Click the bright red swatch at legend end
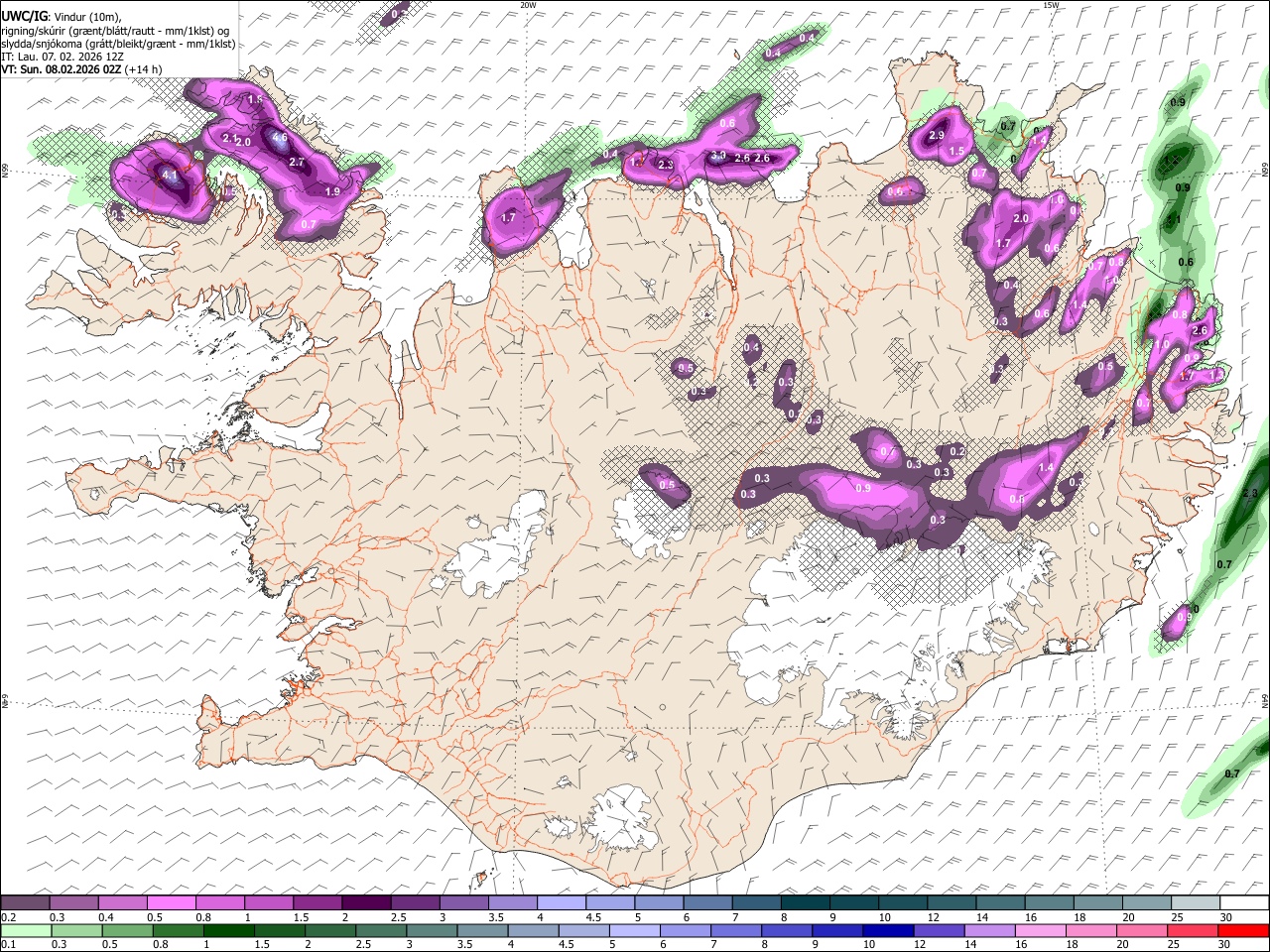Screen dimensions: 1270x952 tap(1243, 930)
